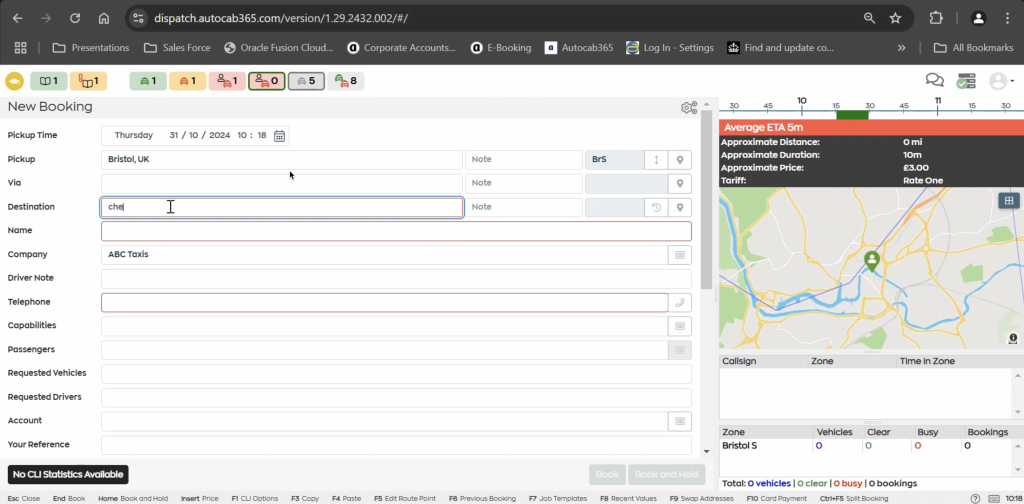Open Destination address history clock icon
The width and height of the screenshot is (1024, 504).
pyautogui.click(x=656, y=208)
